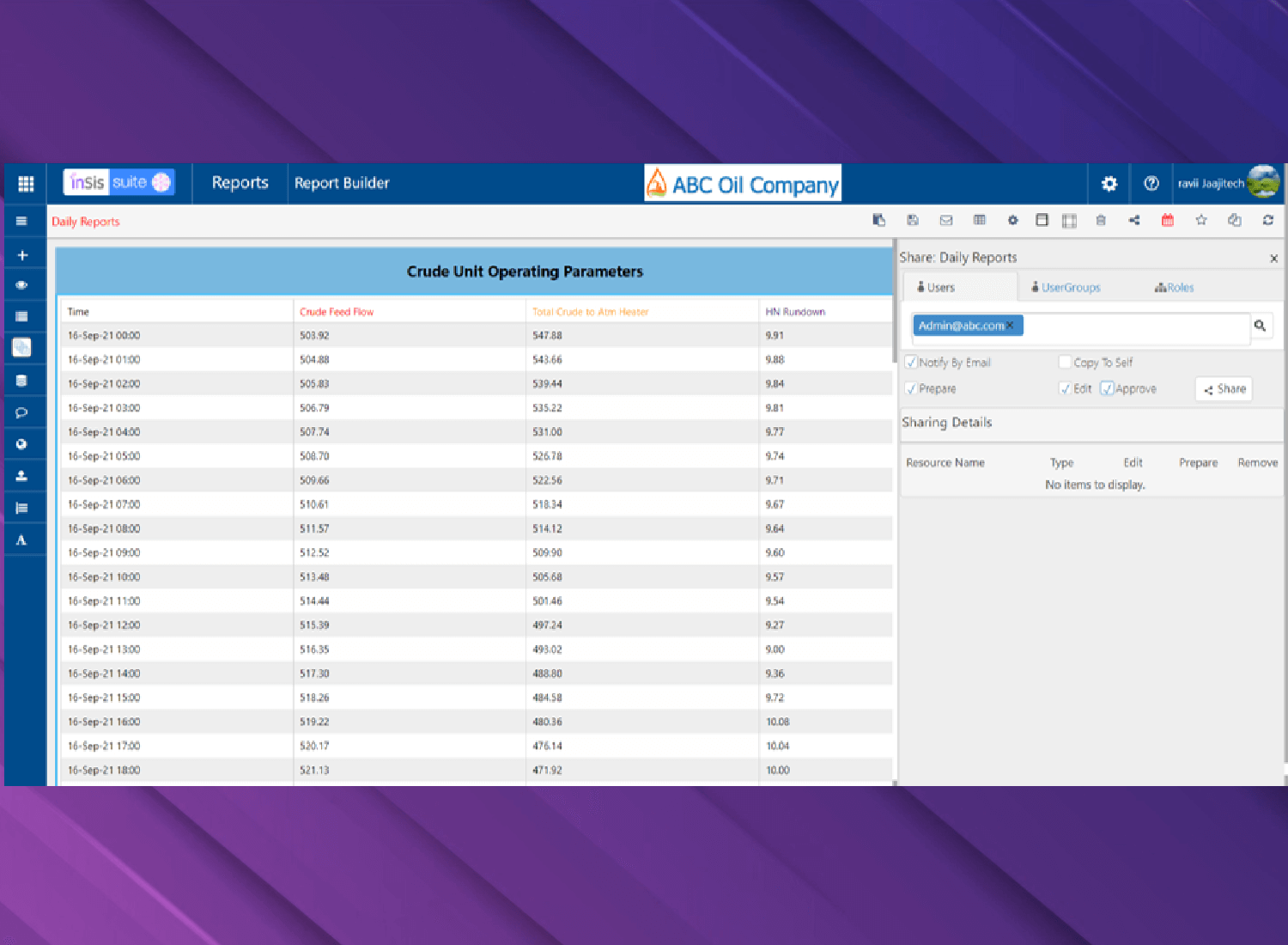Viewport: 1288px width, 945px height.
Task: Click the floppy disk save icon
Action: click(913, 221)
